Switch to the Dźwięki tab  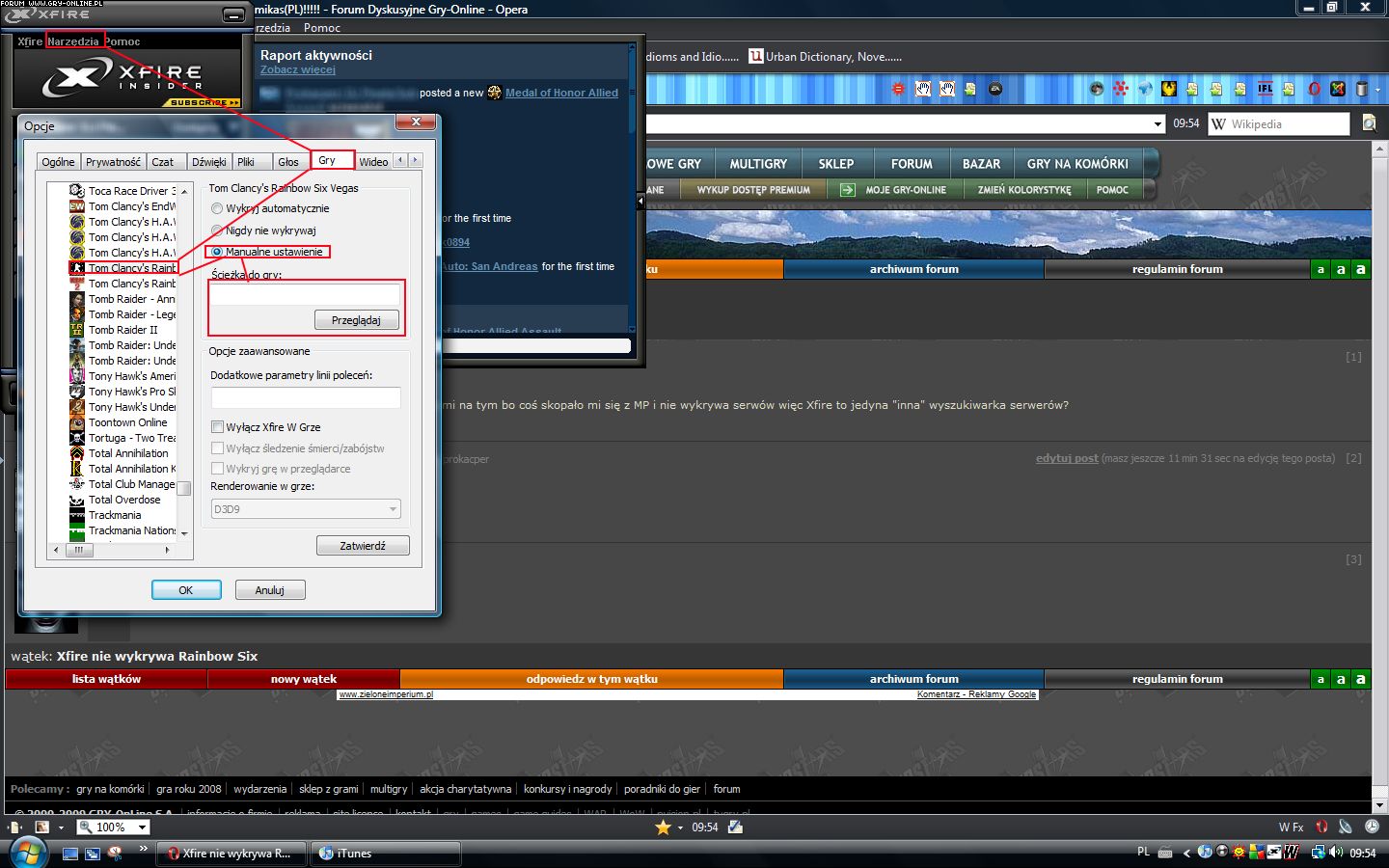point(208,162)
